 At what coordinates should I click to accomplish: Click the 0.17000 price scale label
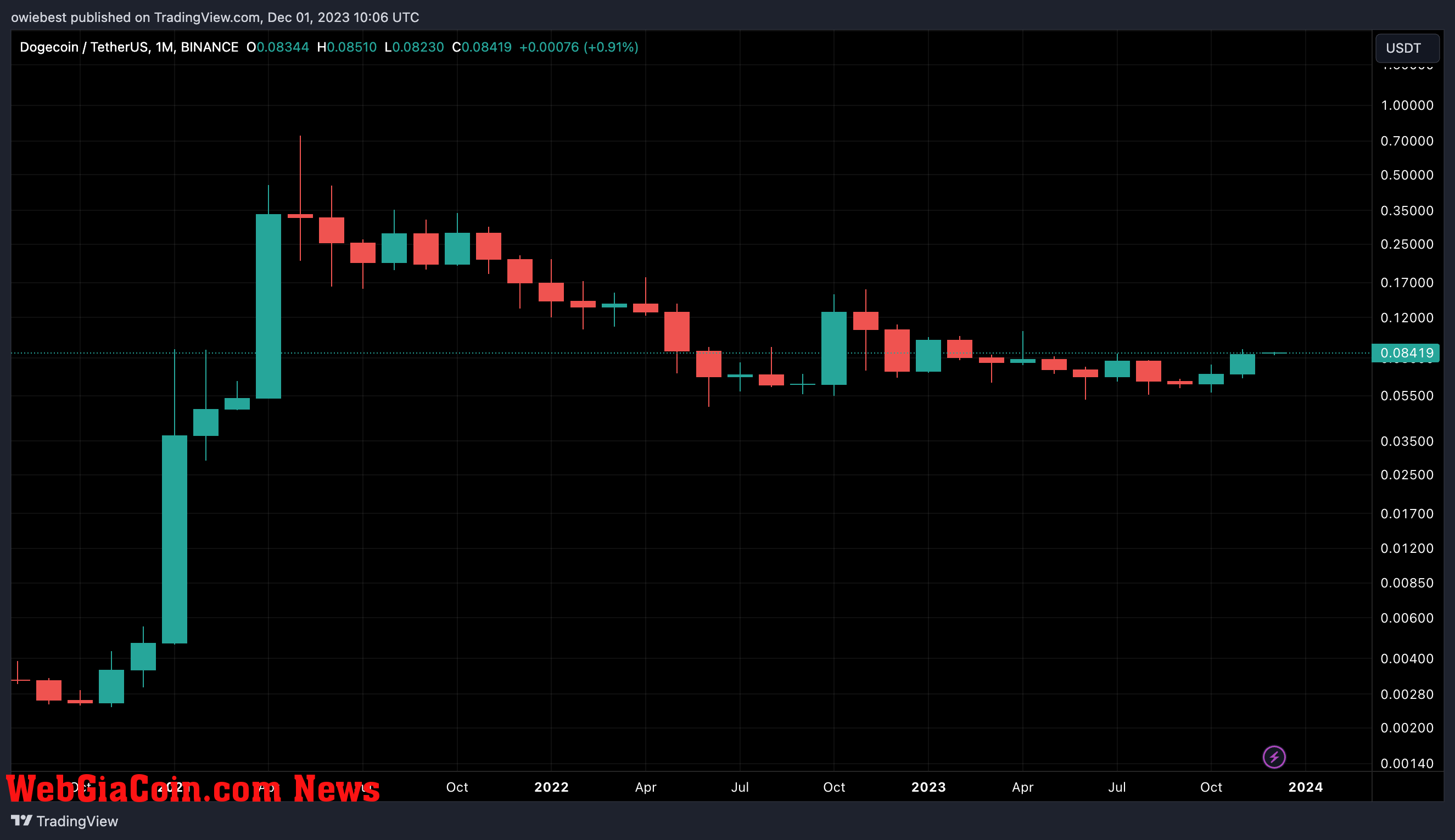tap(1407, 283)
